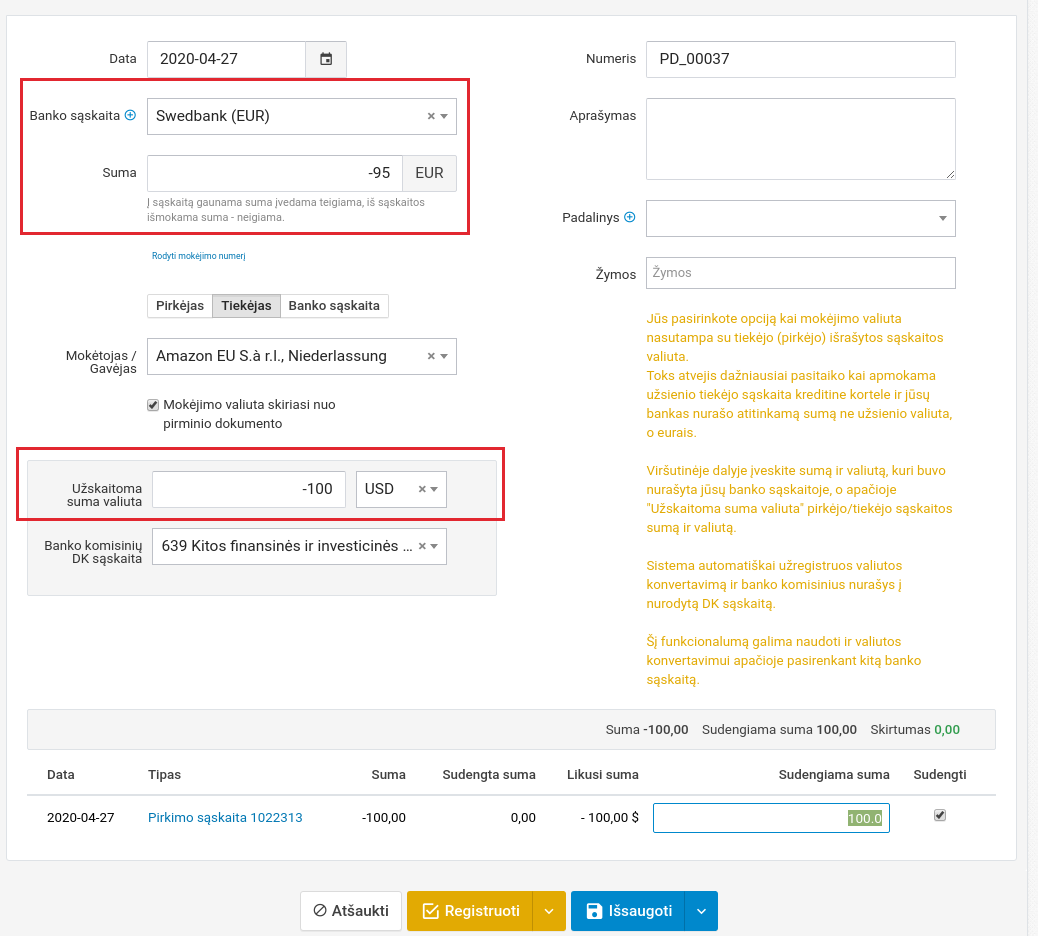Clear the USD currency selection

click(422, 489)
